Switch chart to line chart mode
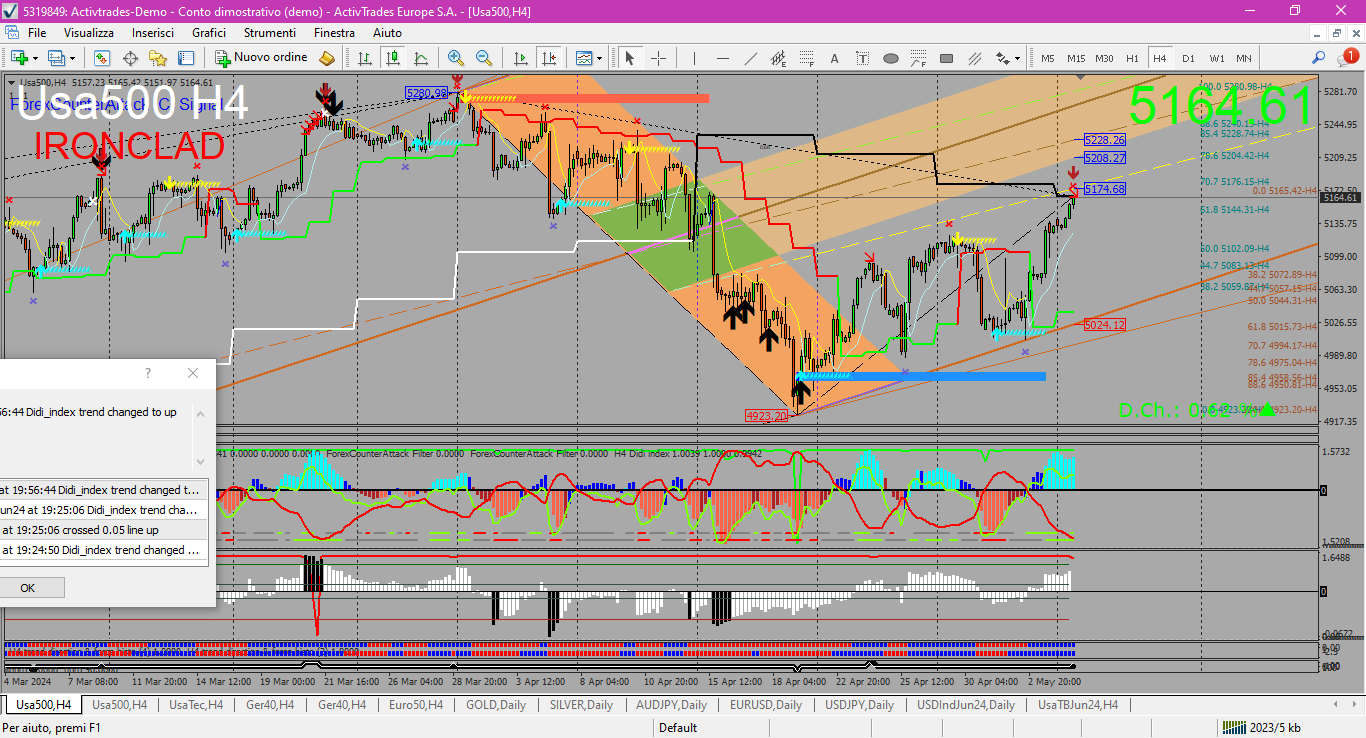The image size is (1366, 738). pos(421,58)
